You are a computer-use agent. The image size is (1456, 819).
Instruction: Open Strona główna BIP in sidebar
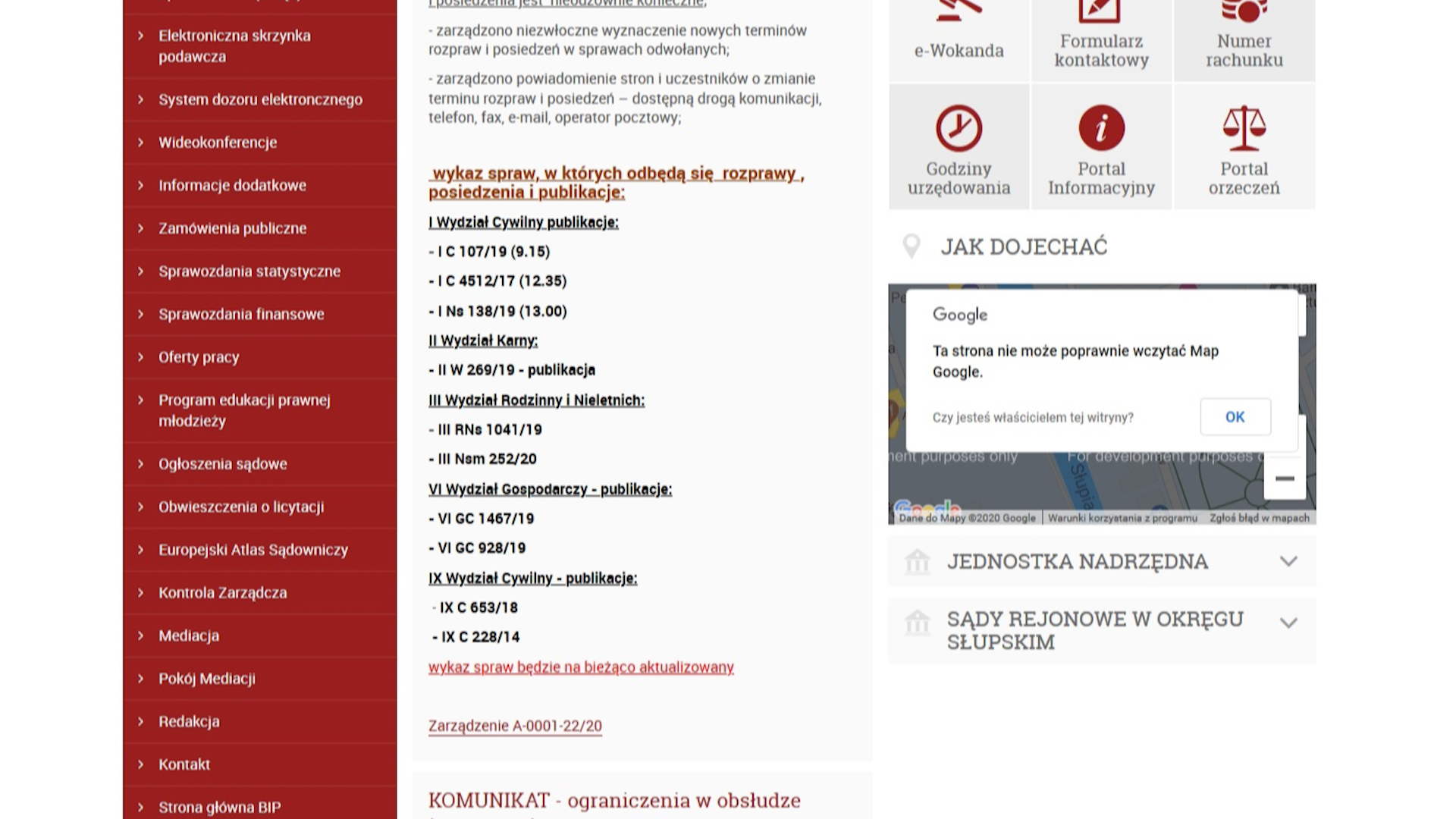[259, 804]
